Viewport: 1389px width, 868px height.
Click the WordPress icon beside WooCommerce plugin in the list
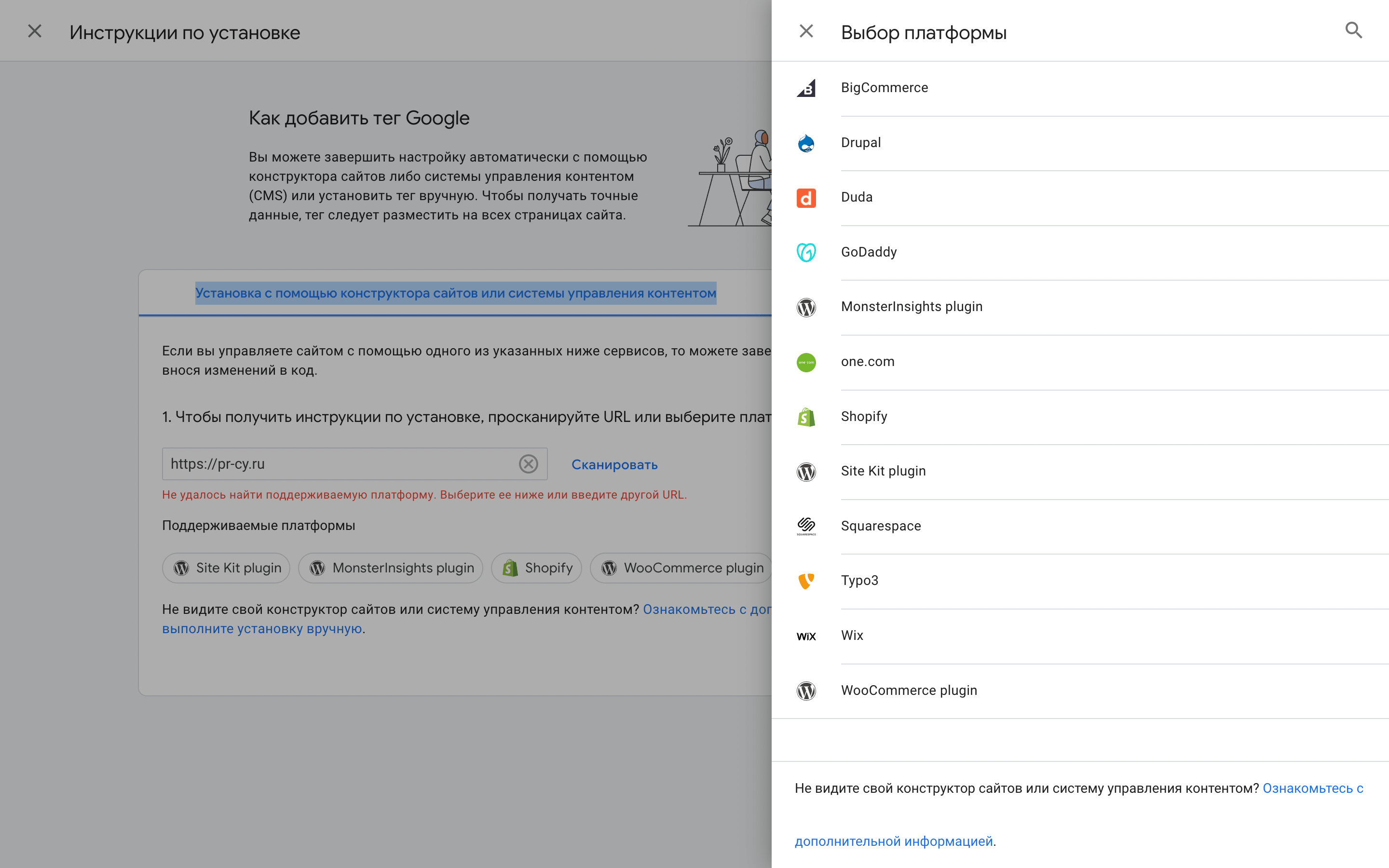[x=806, y=691]
